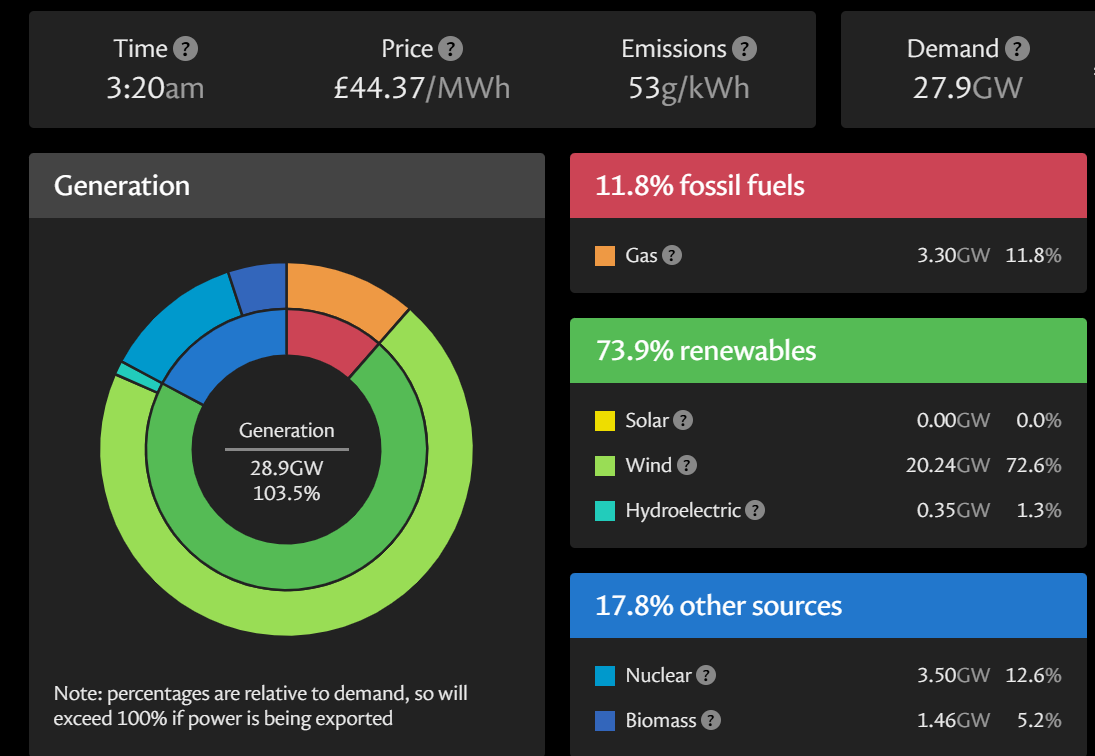Click the Biomass 5.2% percentage
Image resolution: width=1095 pixels, height=756 pixels.
click(x=1039, y=720)
